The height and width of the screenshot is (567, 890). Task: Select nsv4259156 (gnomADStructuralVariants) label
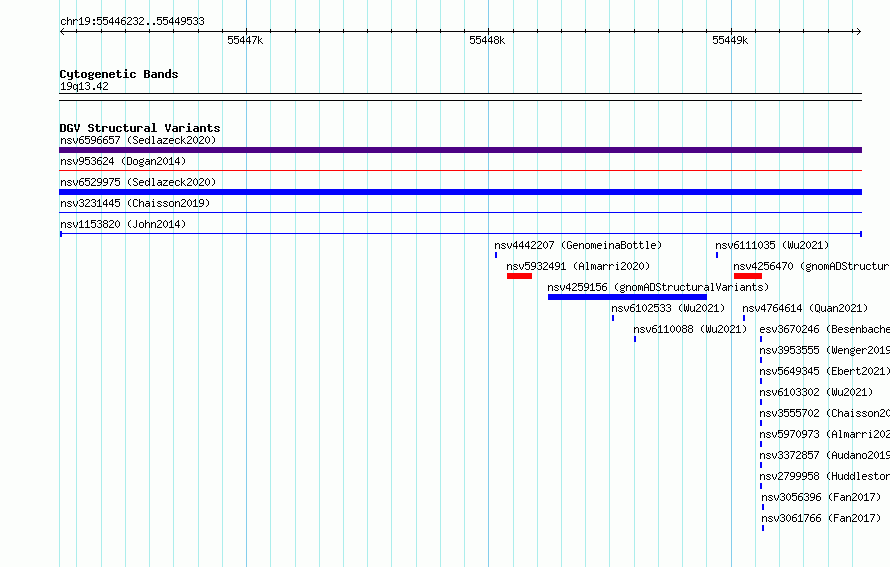click(x=658, y=287)
